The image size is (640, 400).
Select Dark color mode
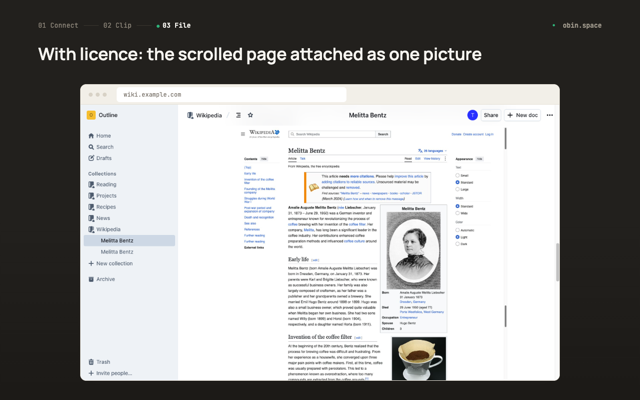point(458,244)
